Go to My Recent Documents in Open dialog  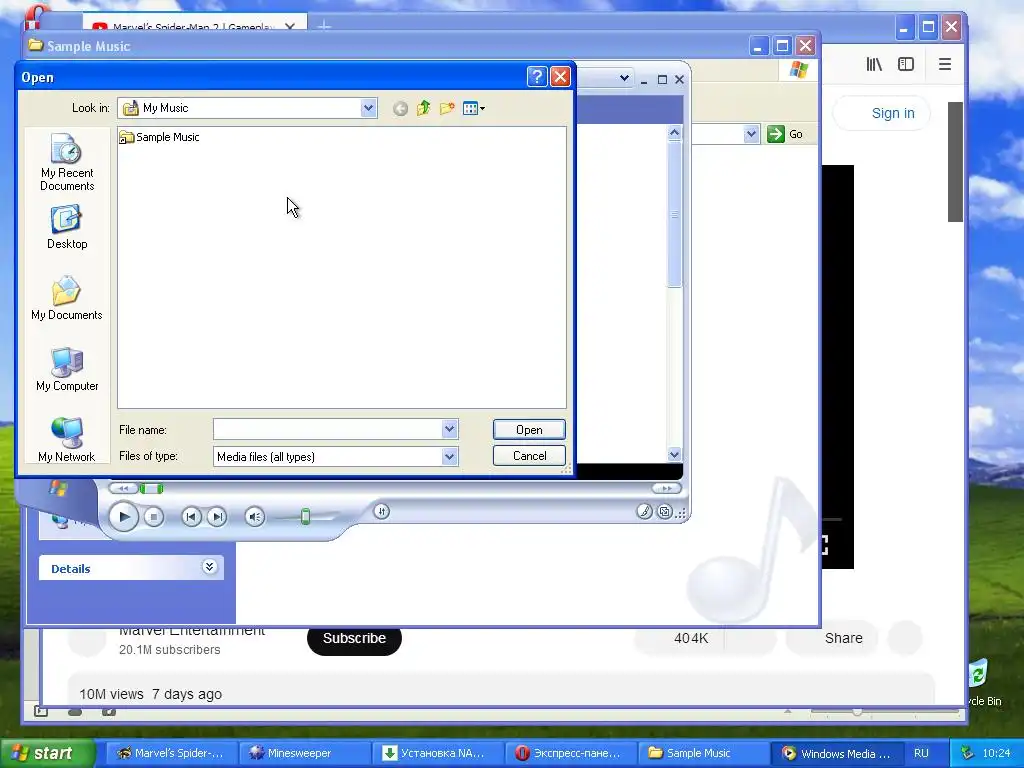[x=67, y=162]
